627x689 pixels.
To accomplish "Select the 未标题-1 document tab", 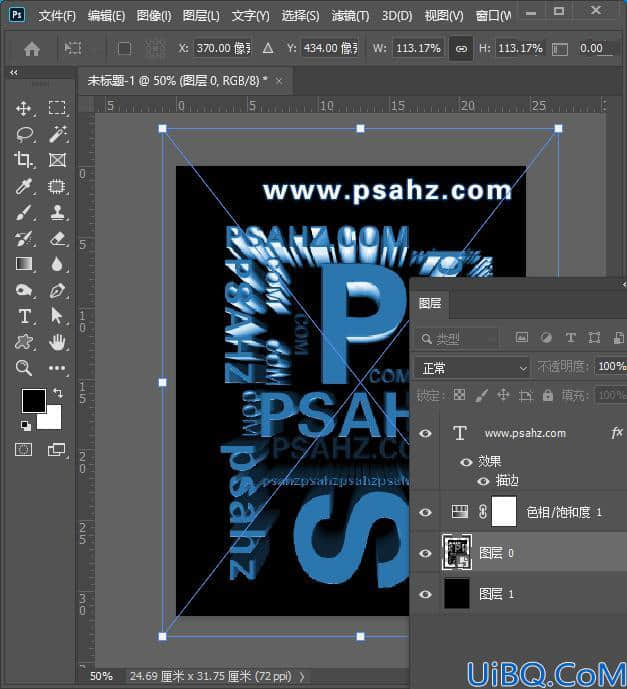I will (177, 81).
